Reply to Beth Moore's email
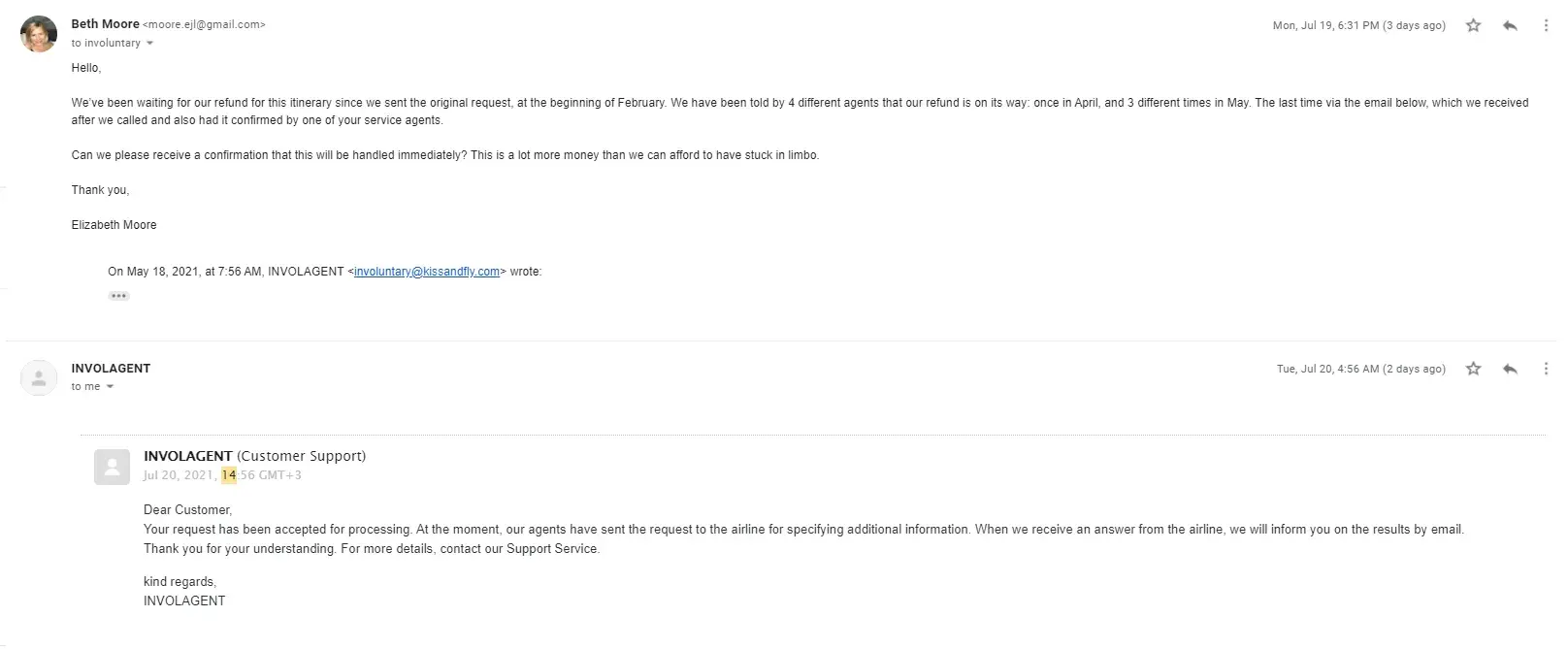Image resolution: width=1568 pixels, height=649 pixels. click(1510, 25)
